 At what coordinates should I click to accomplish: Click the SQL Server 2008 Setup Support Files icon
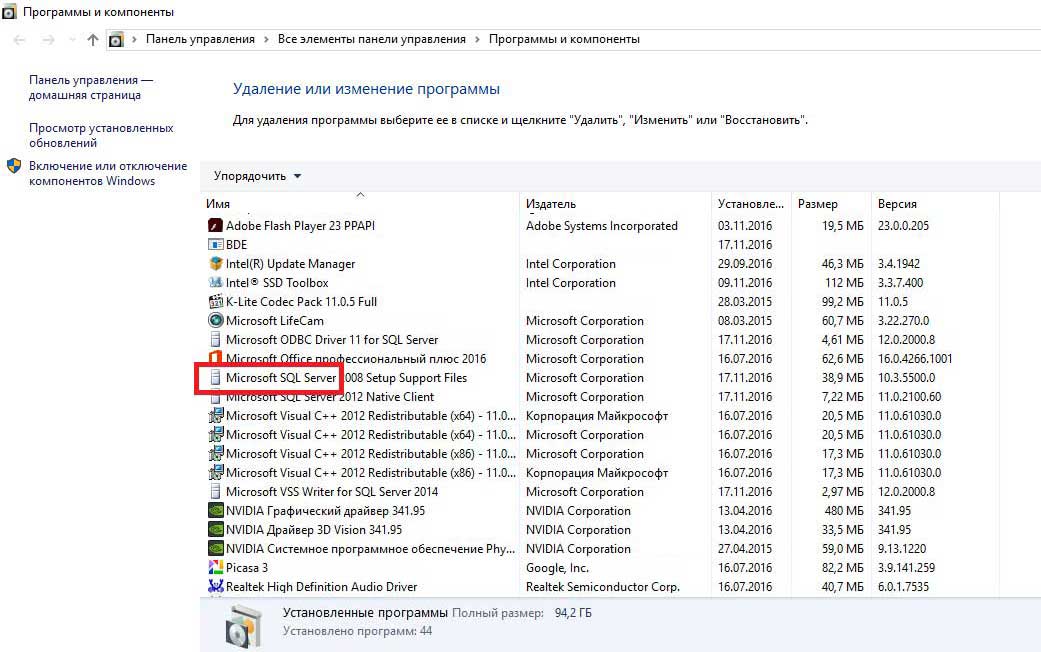click(215, 378)
